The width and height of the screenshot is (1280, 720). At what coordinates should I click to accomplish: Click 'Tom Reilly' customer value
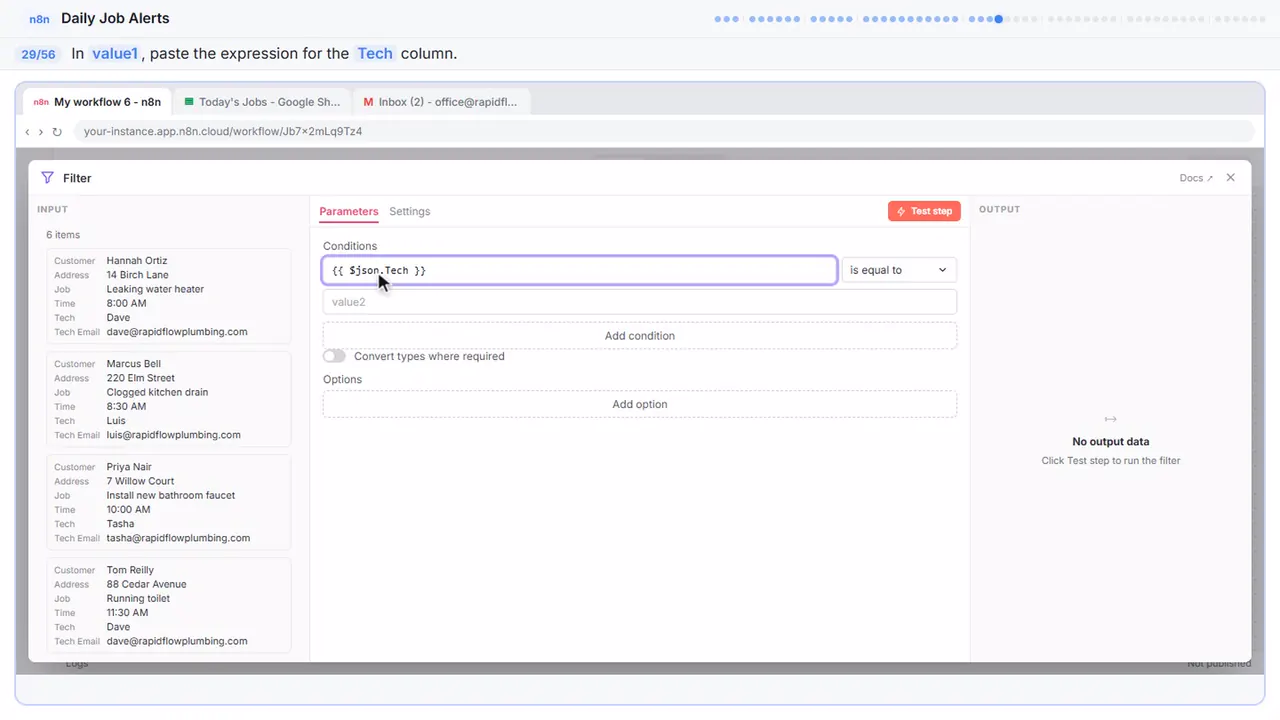tap(131, 570)
